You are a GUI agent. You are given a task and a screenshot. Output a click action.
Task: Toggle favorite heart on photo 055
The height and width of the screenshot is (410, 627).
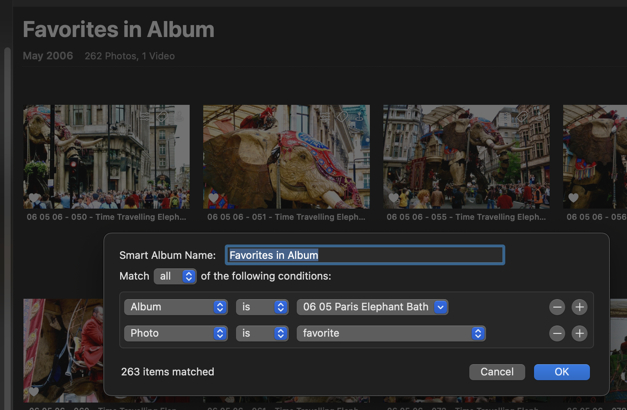pos(393,198)
